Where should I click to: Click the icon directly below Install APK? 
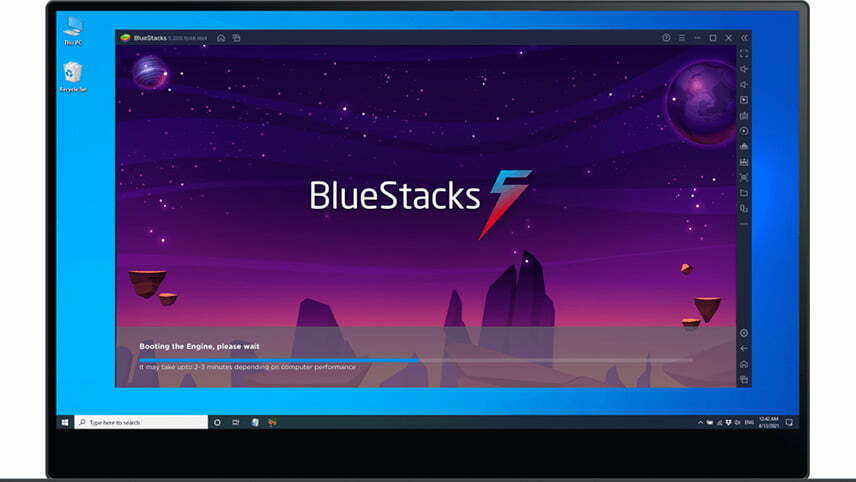(x=744, y=162)
